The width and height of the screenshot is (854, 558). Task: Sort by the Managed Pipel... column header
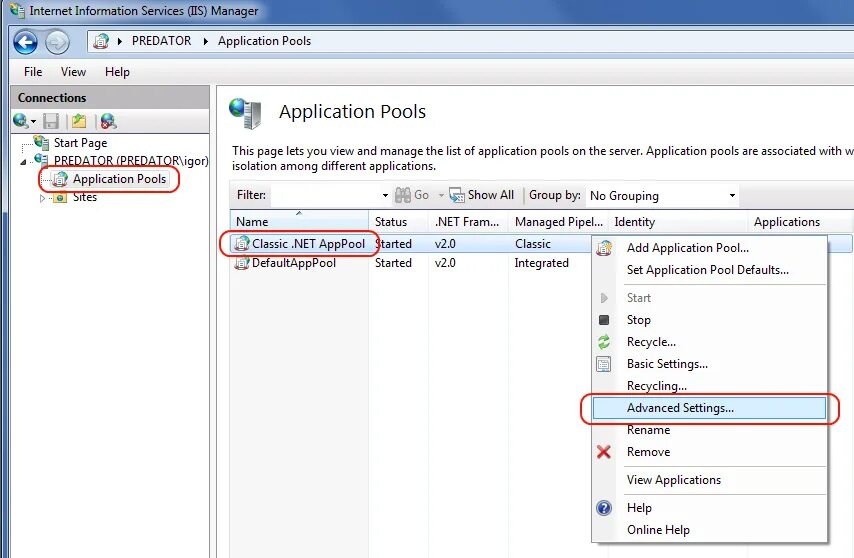(x=559, y=222)
